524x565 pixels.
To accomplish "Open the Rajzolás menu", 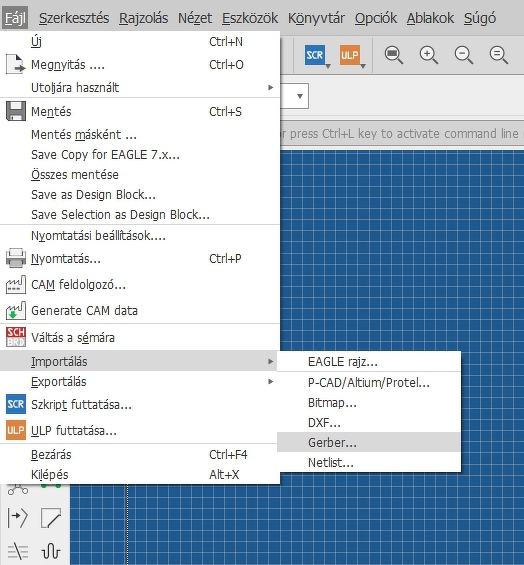I will 143,18.
